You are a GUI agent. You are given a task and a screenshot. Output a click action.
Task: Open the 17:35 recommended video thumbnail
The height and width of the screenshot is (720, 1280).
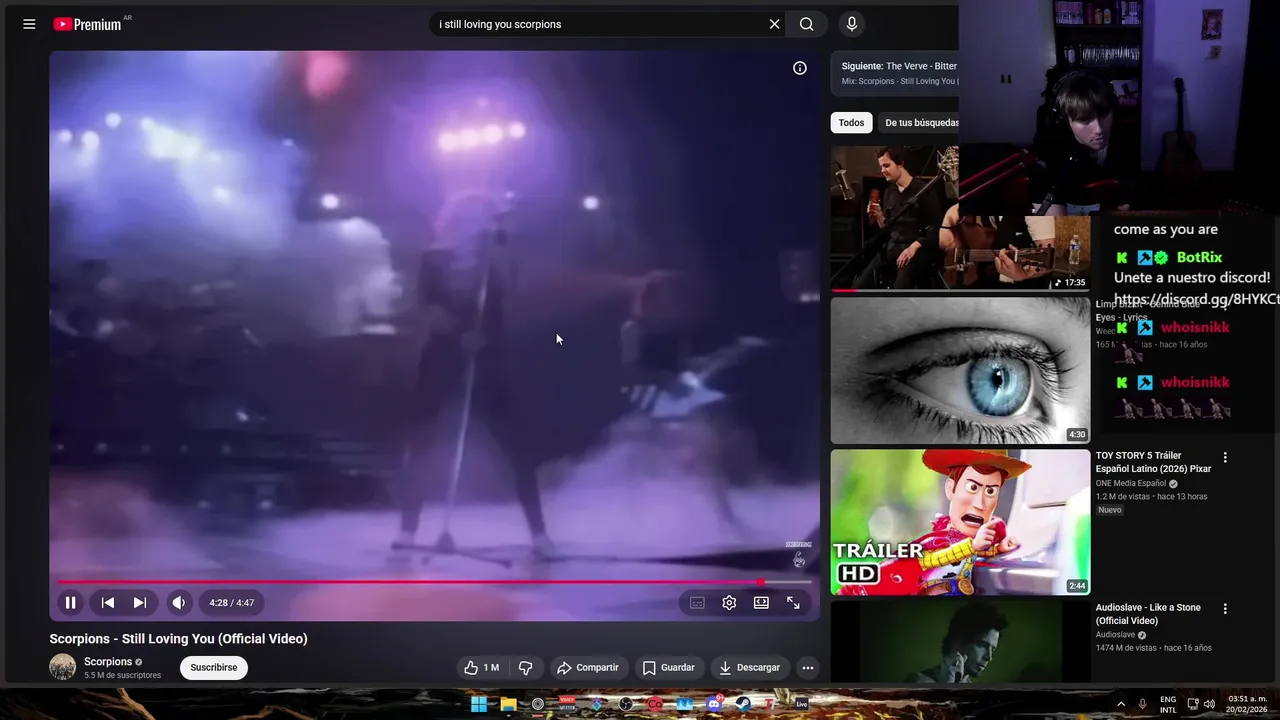[x=960, y=219]
